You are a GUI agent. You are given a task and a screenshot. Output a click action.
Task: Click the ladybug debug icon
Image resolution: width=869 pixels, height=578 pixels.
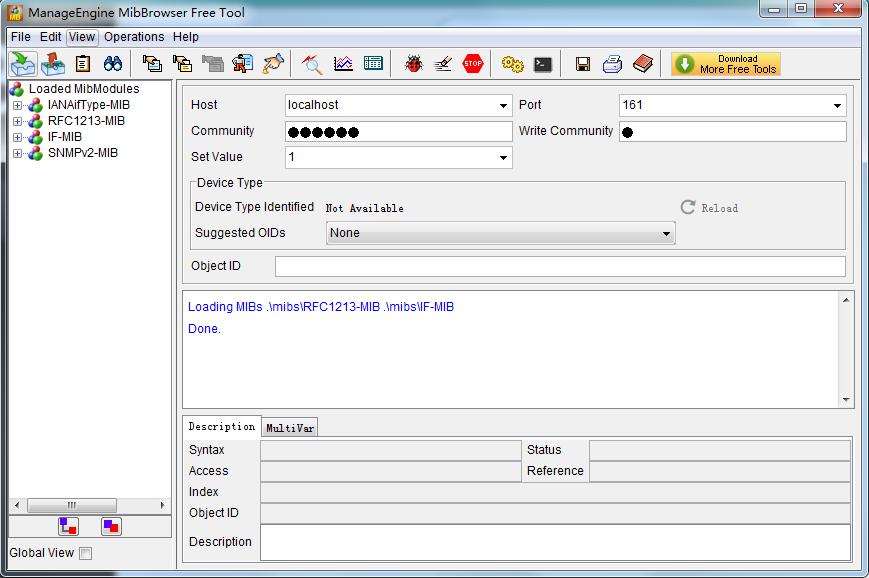click(x=413, y=64)
